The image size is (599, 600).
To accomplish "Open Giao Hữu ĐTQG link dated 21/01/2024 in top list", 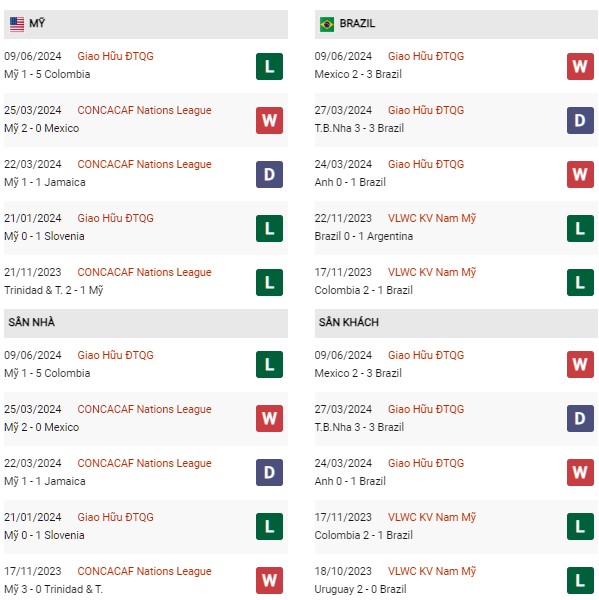I will click(115, 218).
